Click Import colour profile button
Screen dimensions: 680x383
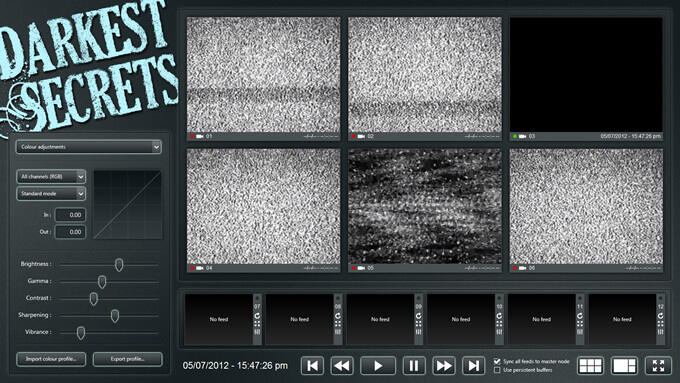click(x=51, y=359)
